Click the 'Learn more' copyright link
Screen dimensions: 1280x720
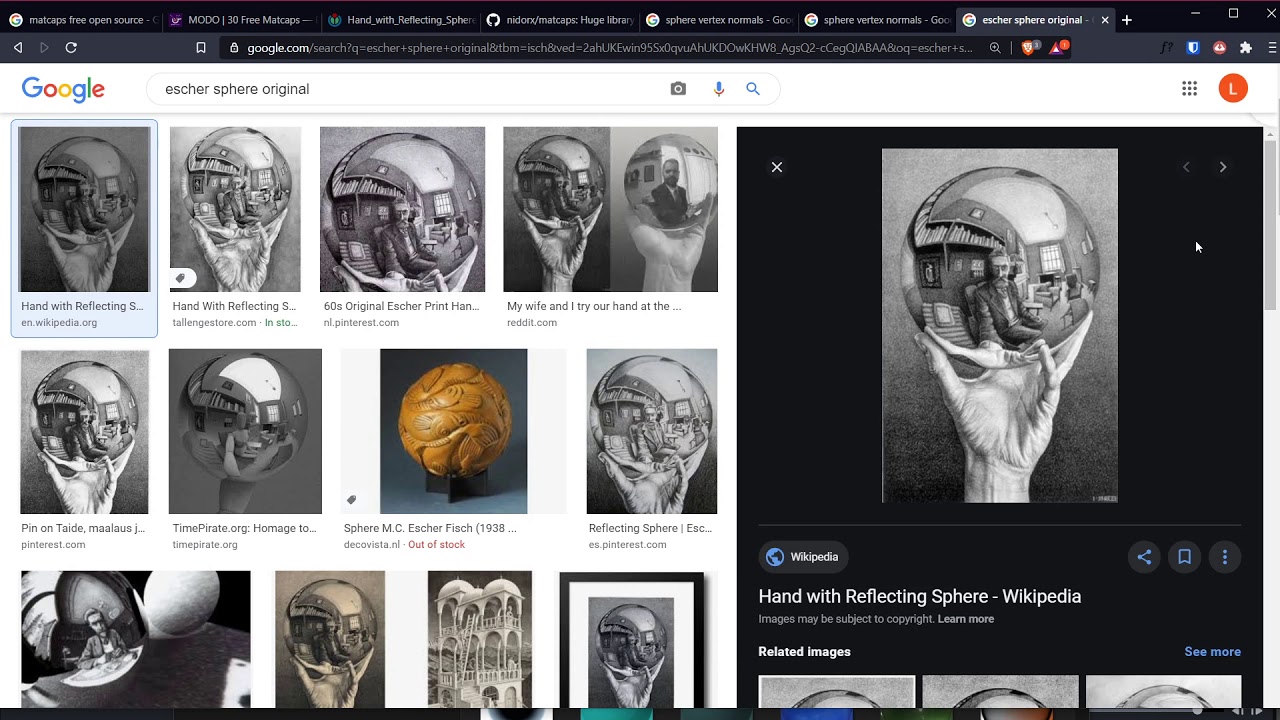966,619
